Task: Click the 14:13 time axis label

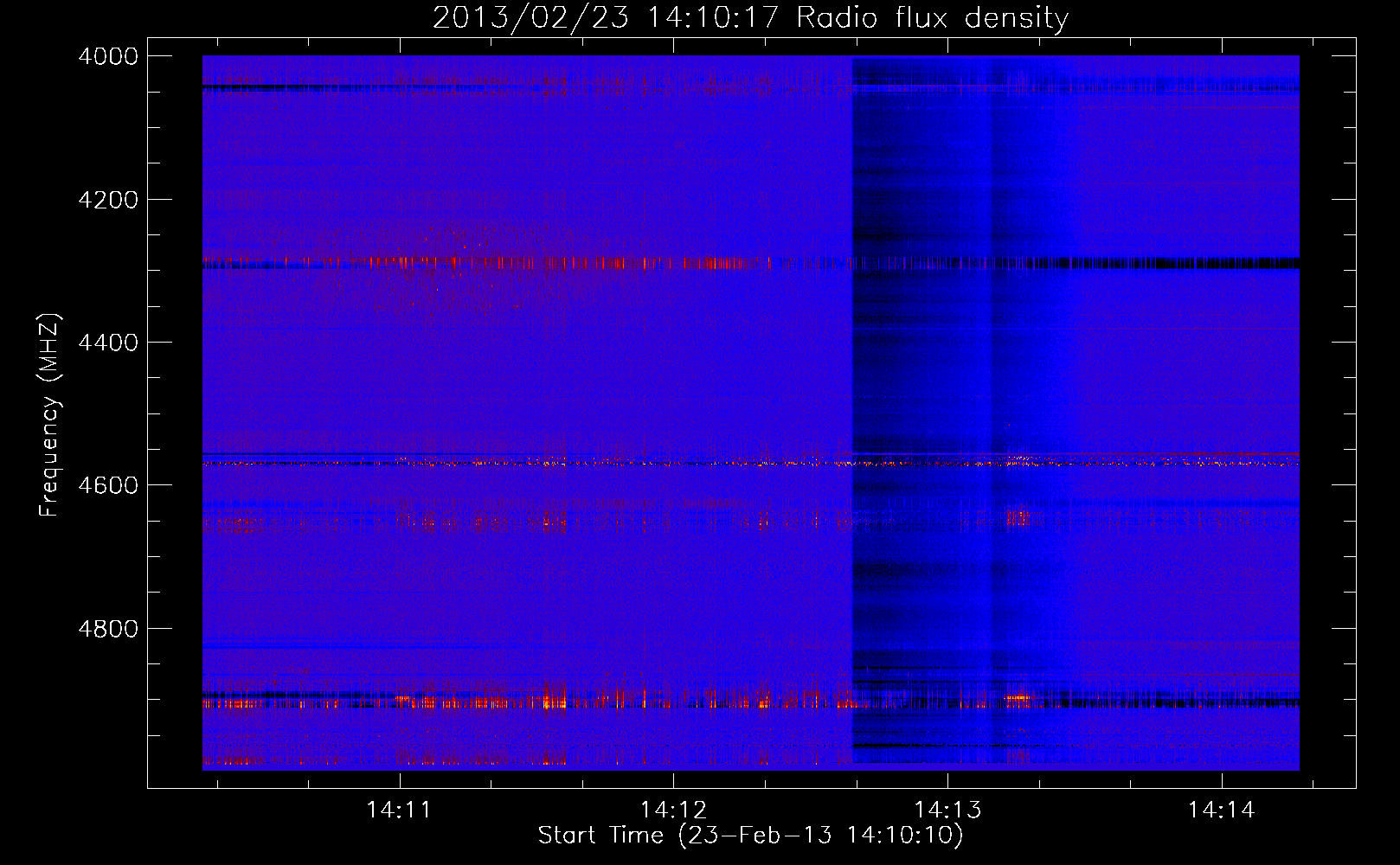Action: tap(948, 811)
